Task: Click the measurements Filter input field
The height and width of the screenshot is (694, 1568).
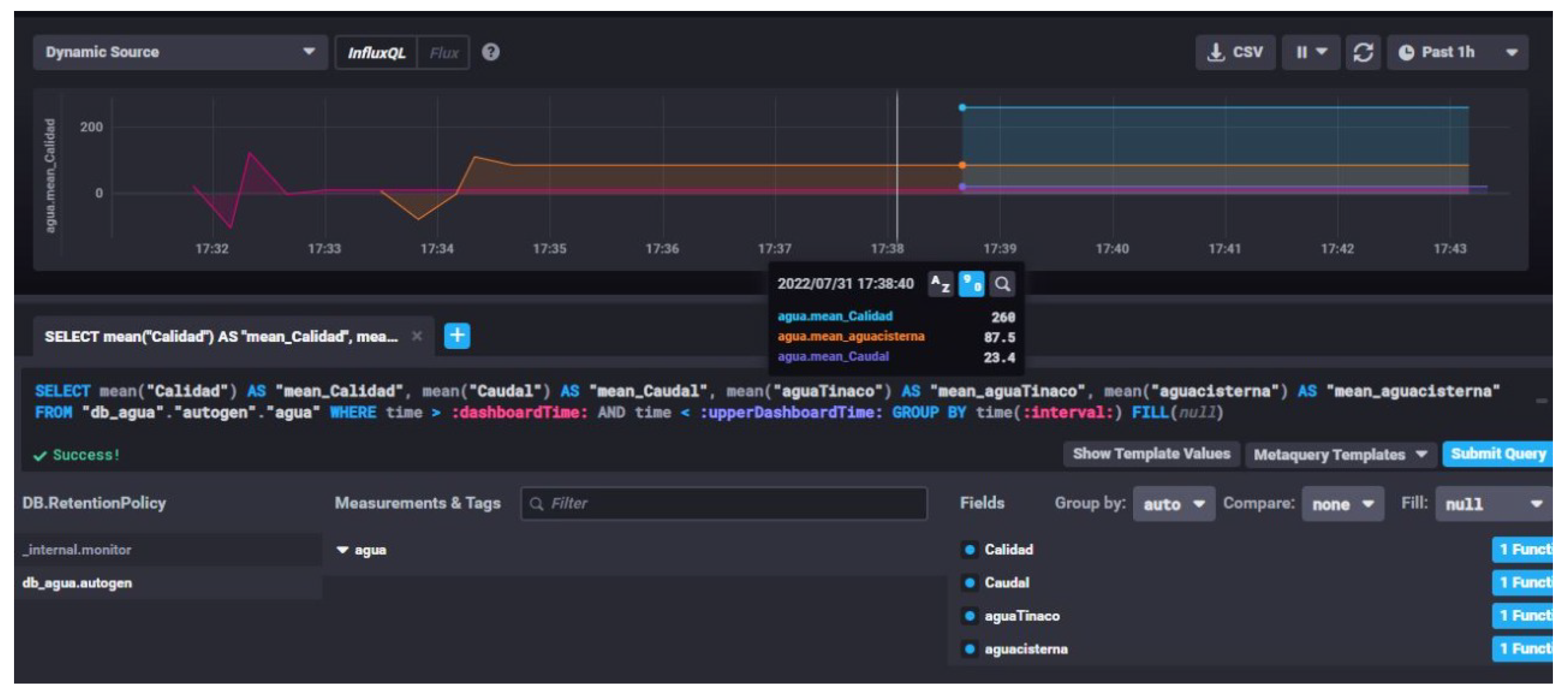Action: point(723,503)
